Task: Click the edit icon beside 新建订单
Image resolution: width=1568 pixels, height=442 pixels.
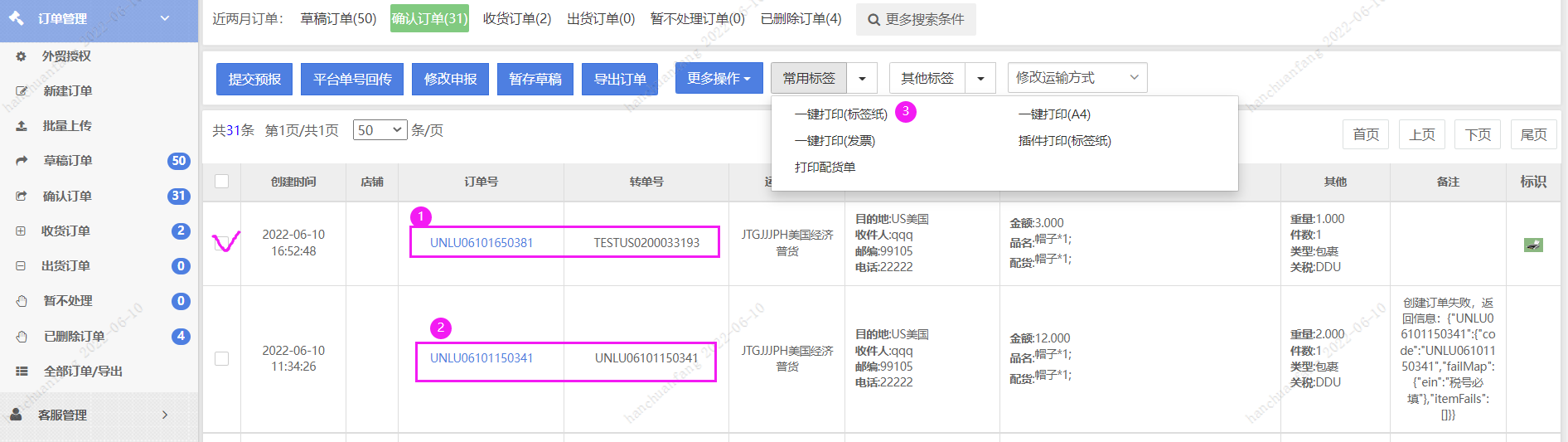Action: (x=22, y=91)
